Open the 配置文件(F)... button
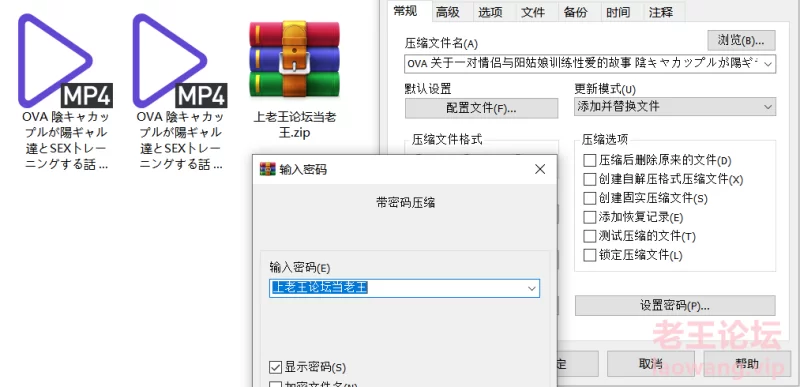Screen dimensions: 800x387 (482, 108)
